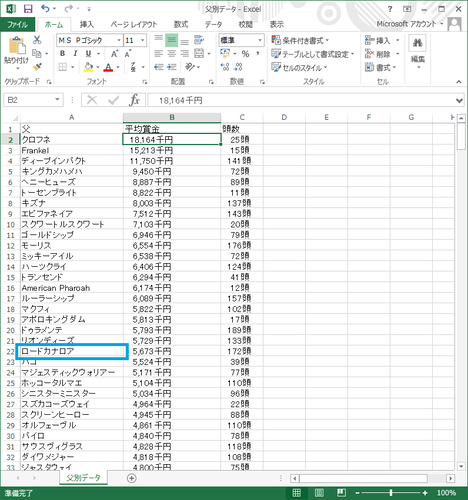
Task: Apply the red font color A
Action: click(x=108, y=67)
